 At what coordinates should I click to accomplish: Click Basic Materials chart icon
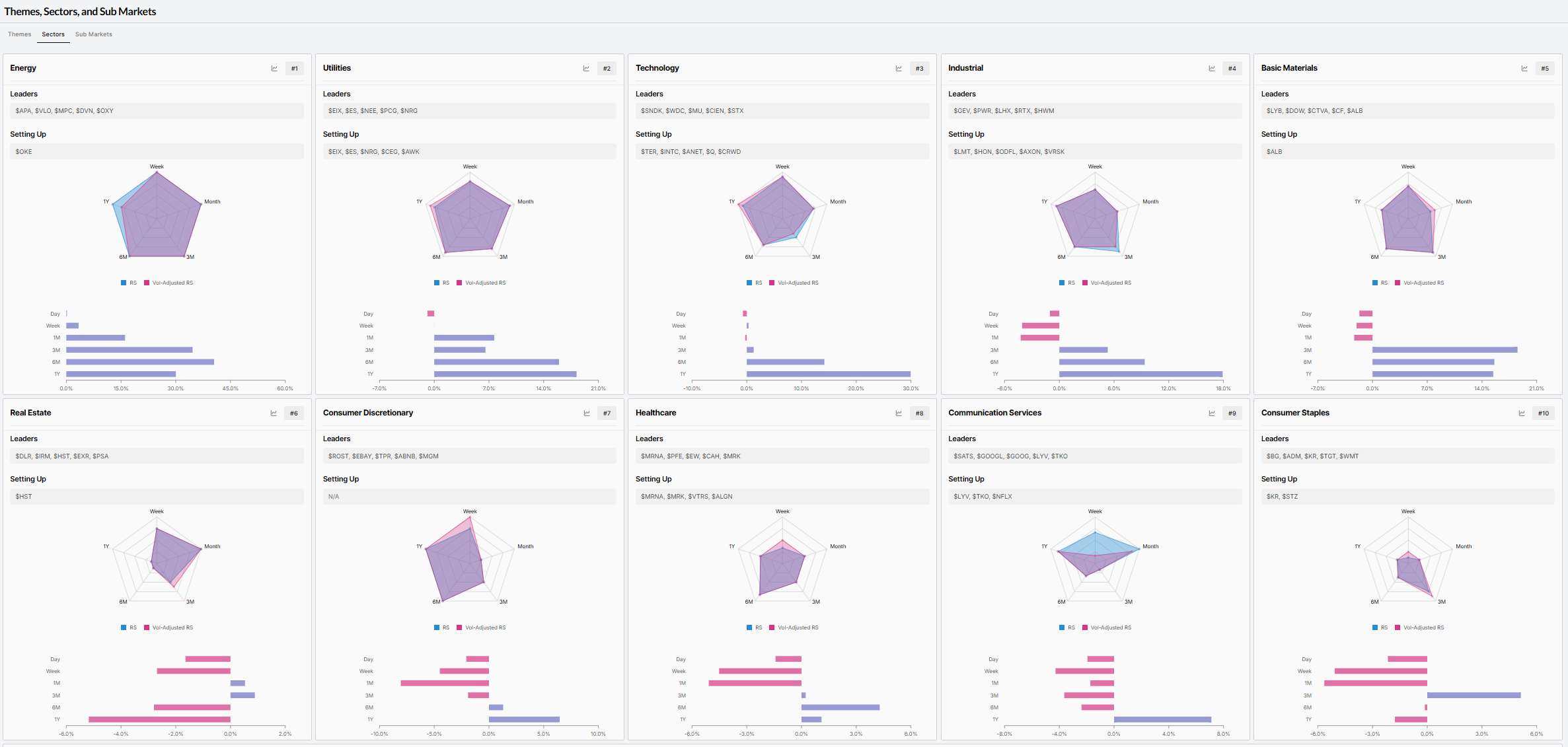point(1524,69)
